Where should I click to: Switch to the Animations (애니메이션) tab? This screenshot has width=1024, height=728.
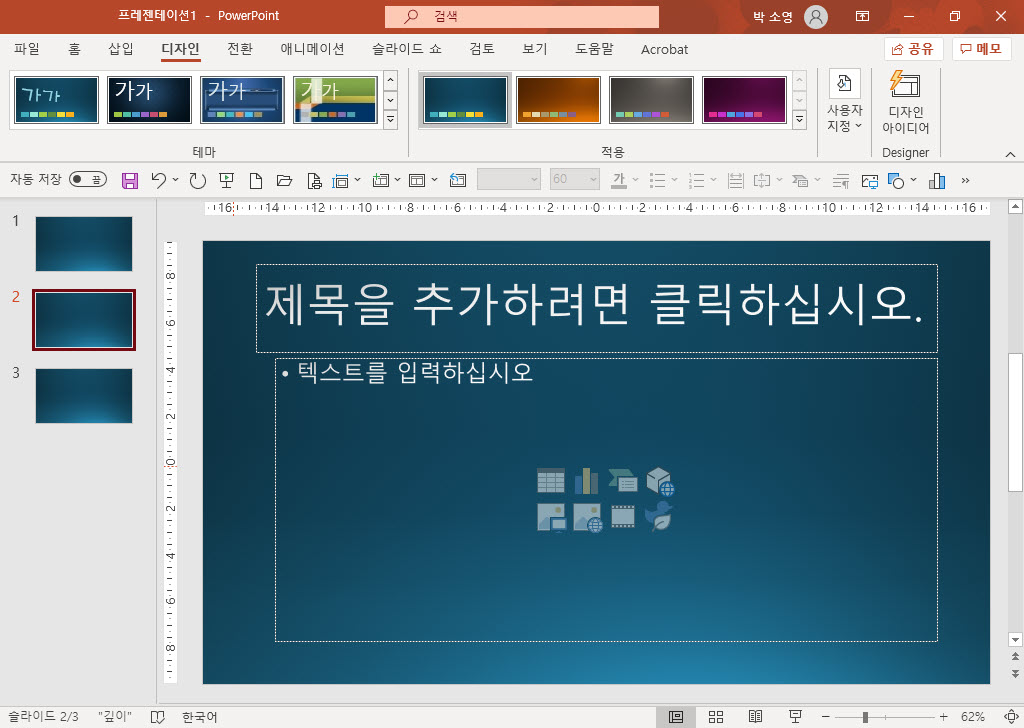point(312,49)
